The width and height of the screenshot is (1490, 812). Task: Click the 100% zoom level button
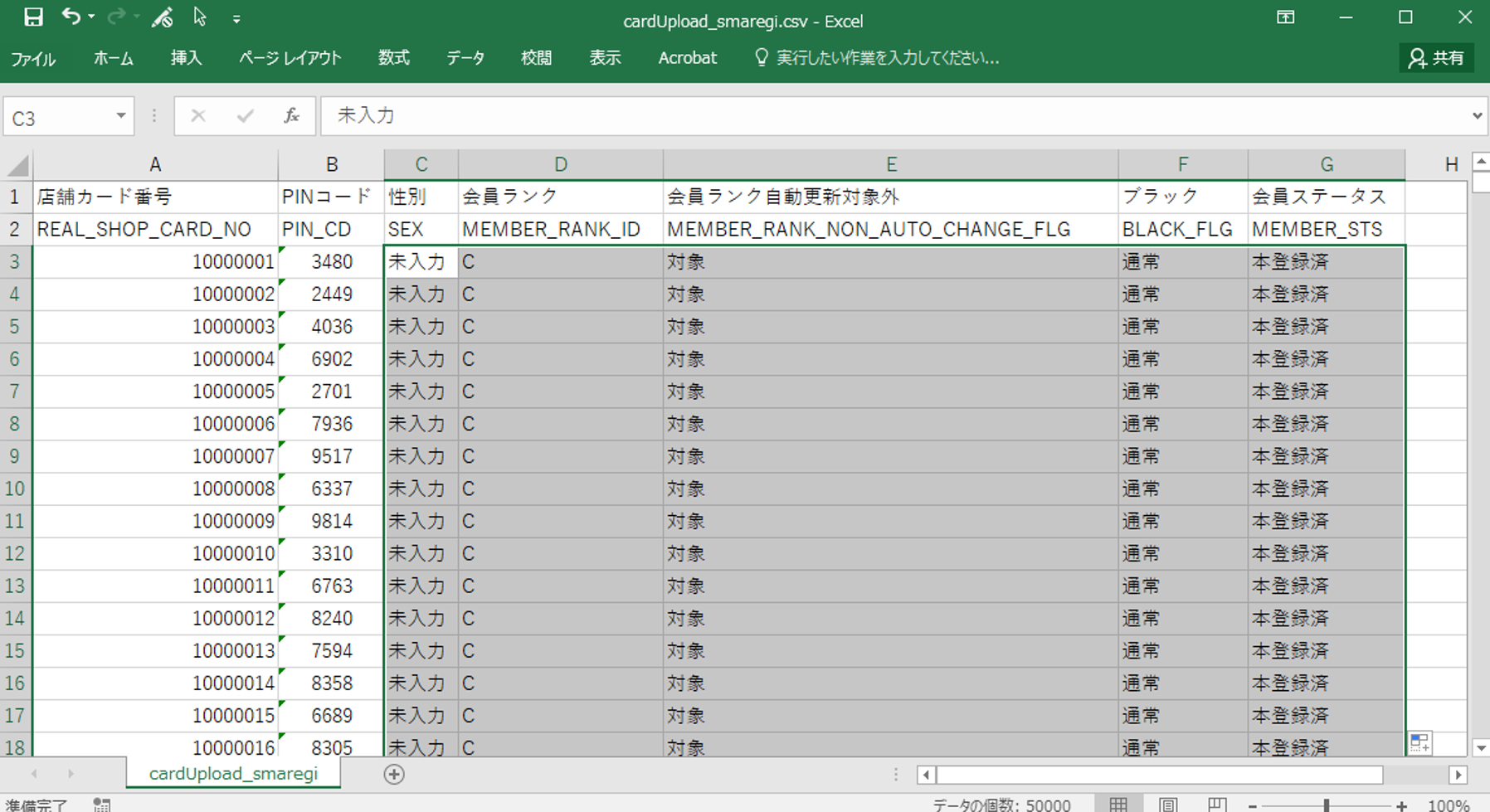(x=1449, y=805)
